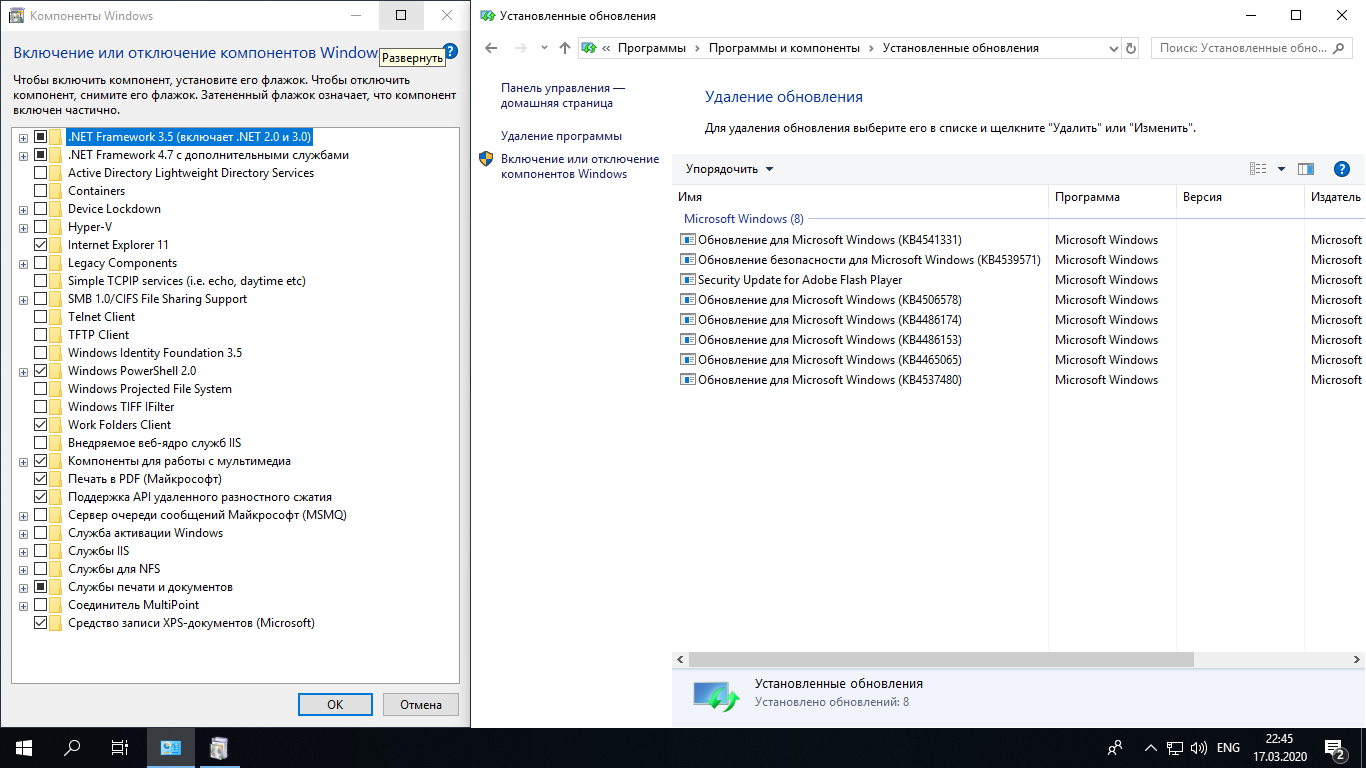
Task: Expand Службы печати и документов node
Action: coord(23,587)
